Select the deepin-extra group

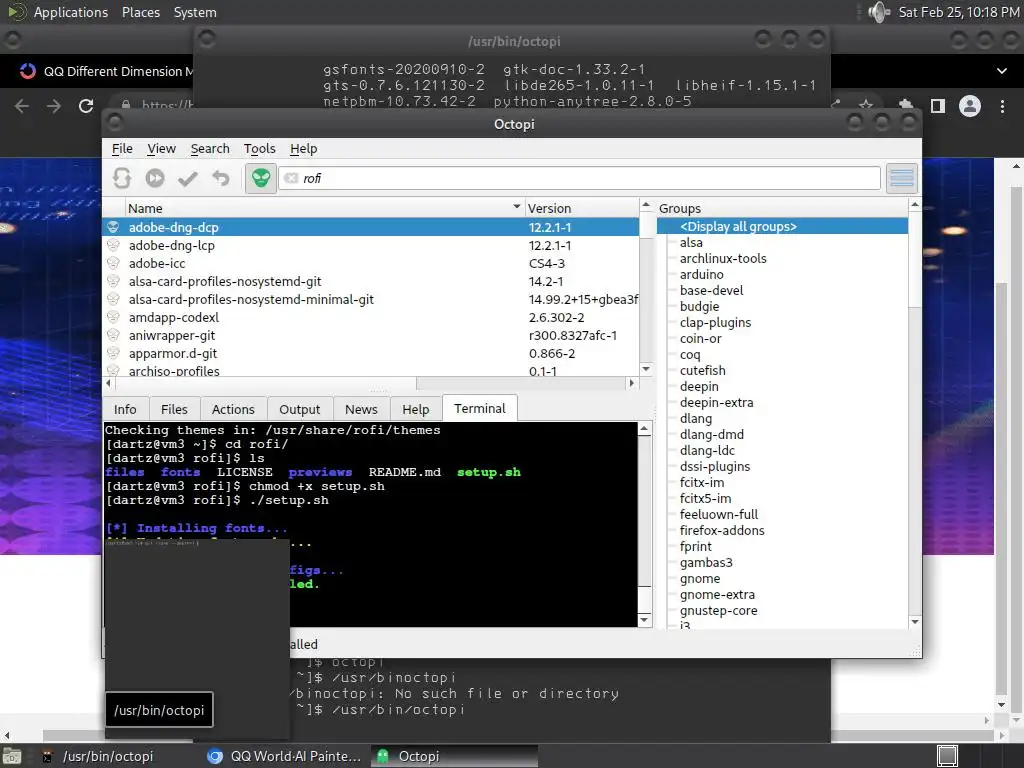pos(716,402)
